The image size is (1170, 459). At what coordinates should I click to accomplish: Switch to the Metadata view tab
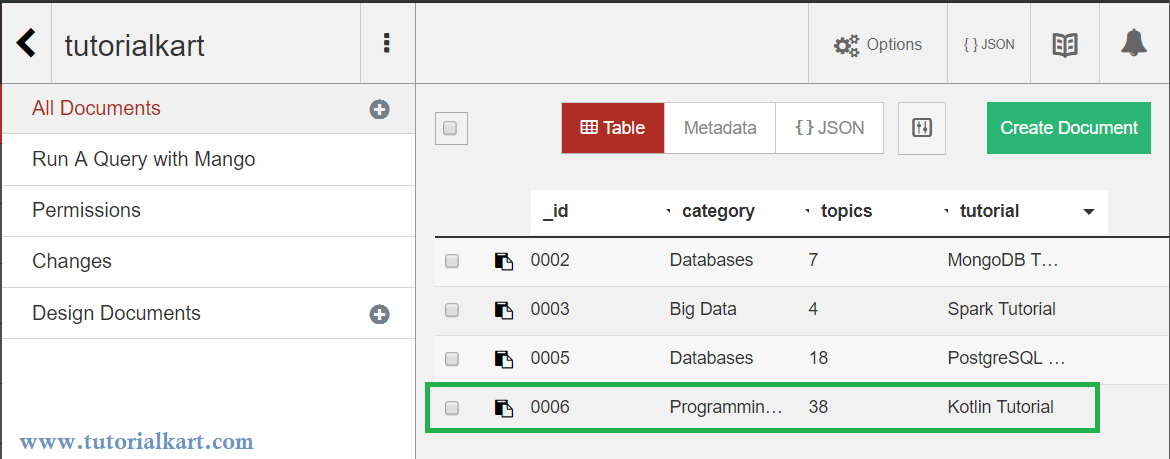[x=720, y=128]
